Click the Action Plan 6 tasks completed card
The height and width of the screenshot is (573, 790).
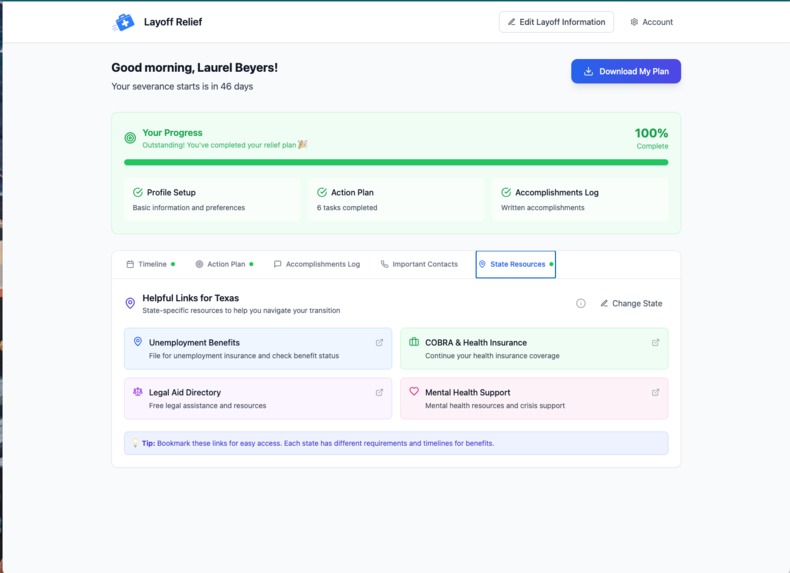coord(396,200)
